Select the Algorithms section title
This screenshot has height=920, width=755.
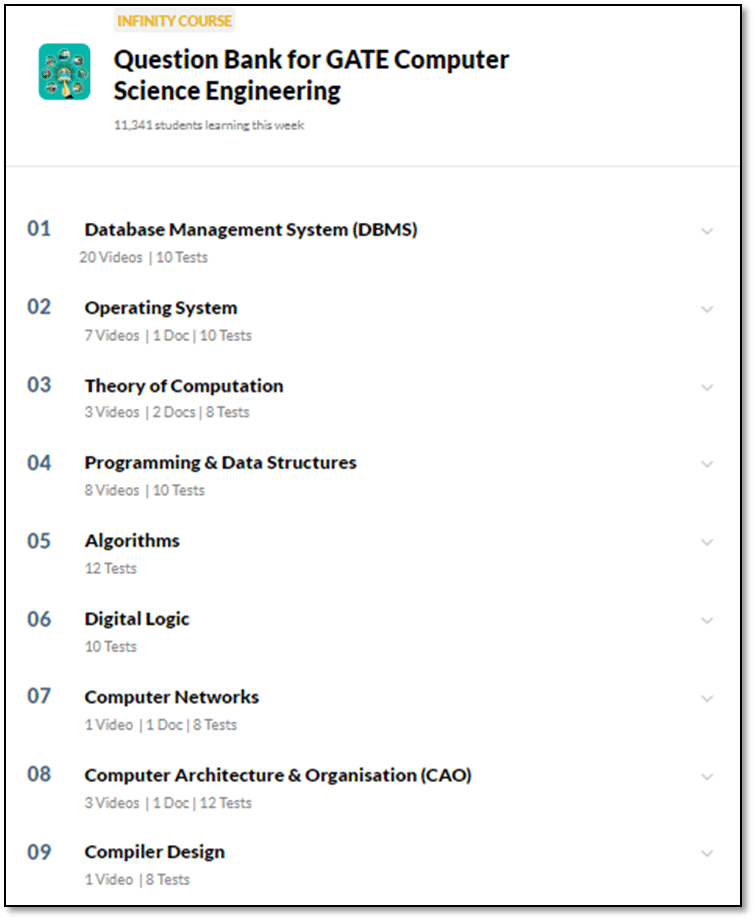[x=133, y=541]
